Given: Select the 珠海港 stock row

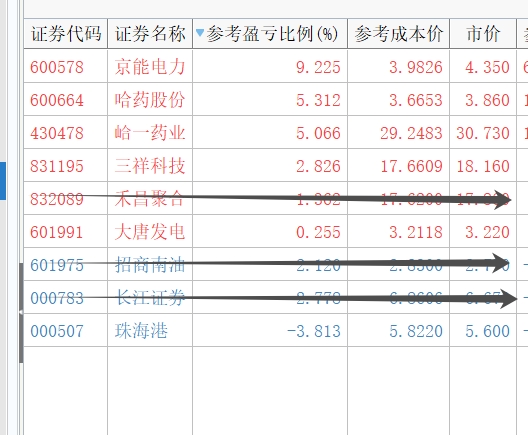Looking at the screenshot, I should point(276,331).
